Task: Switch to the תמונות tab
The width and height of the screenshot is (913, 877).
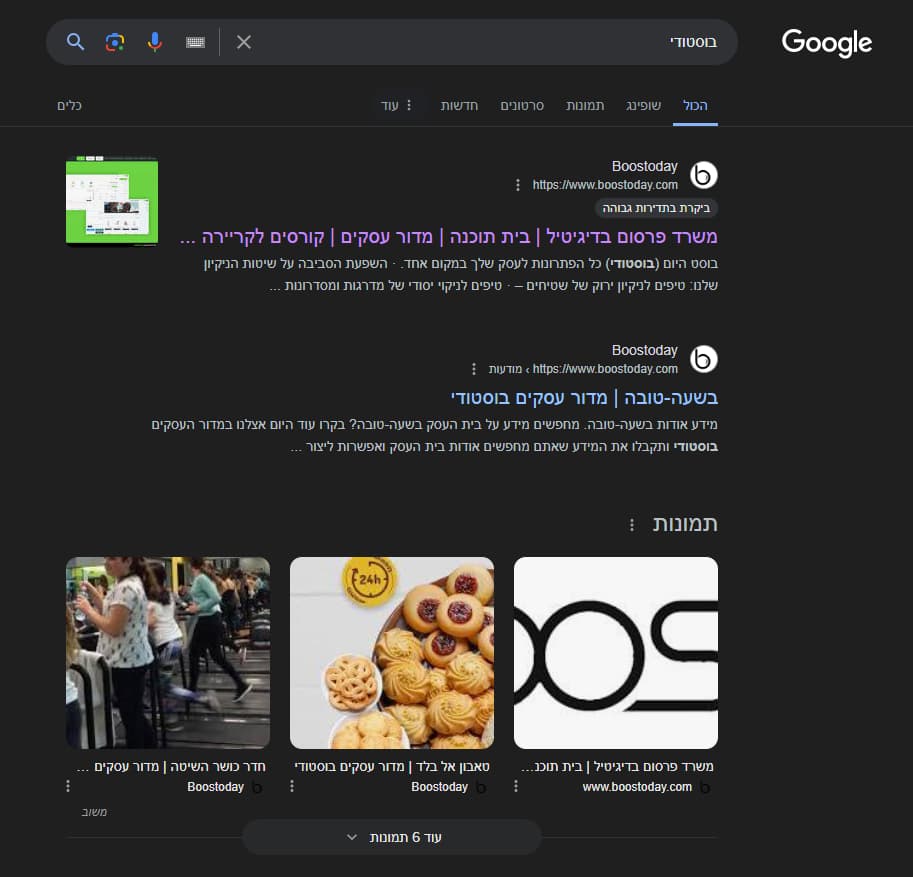Action: point(585,105)
